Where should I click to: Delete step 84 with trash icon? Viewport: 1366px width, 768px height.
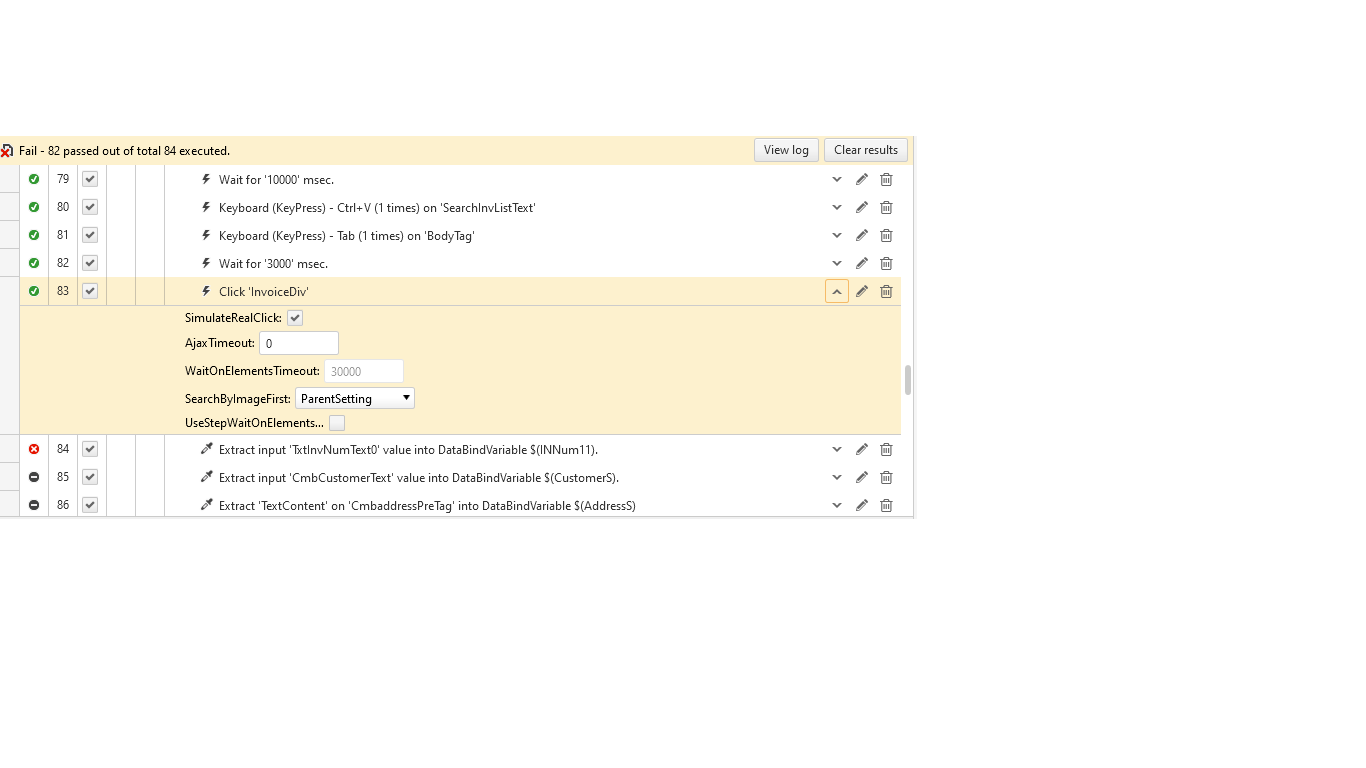coord(886,450)
